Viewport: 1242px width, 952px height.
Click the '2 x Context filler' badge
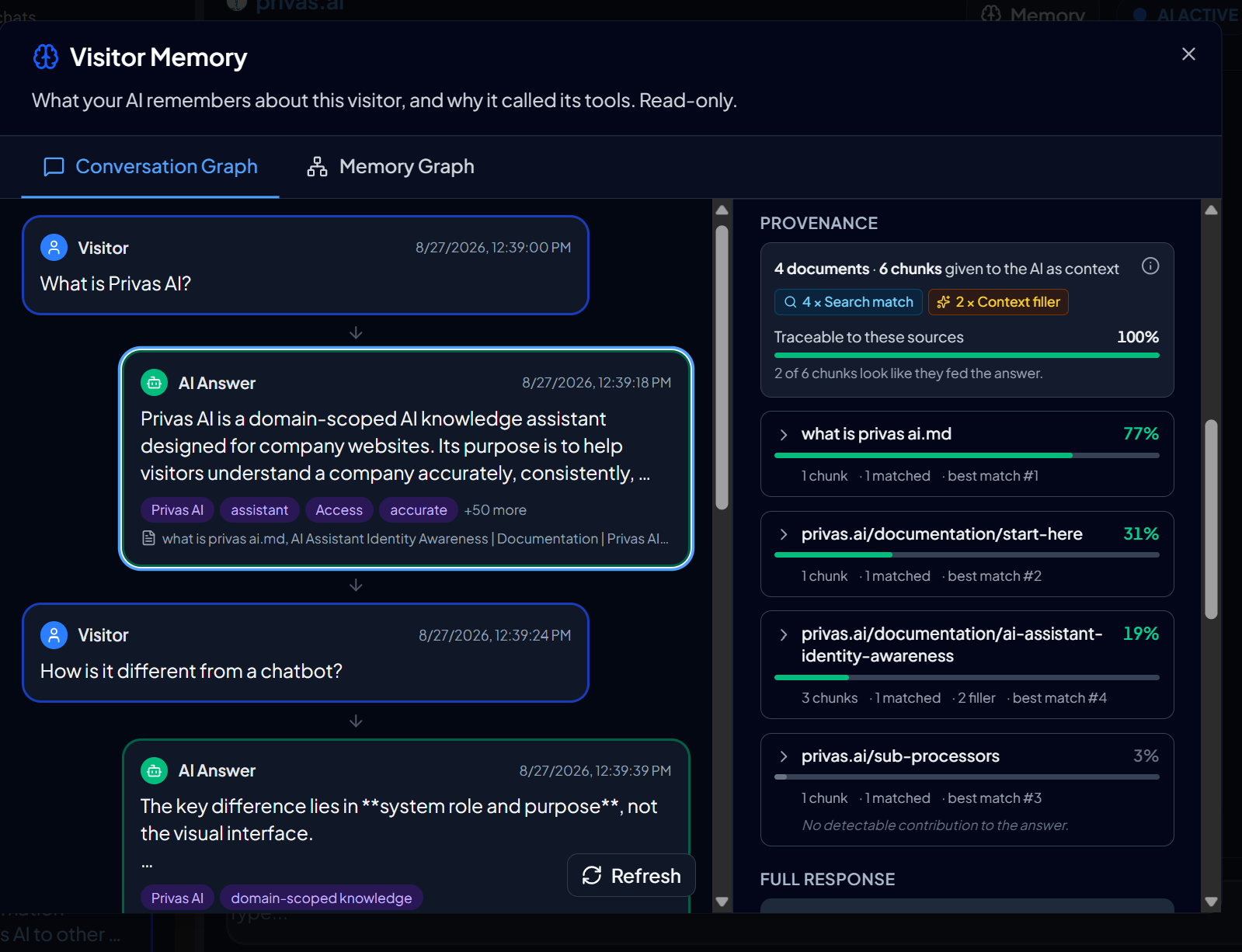coord(998,302)
